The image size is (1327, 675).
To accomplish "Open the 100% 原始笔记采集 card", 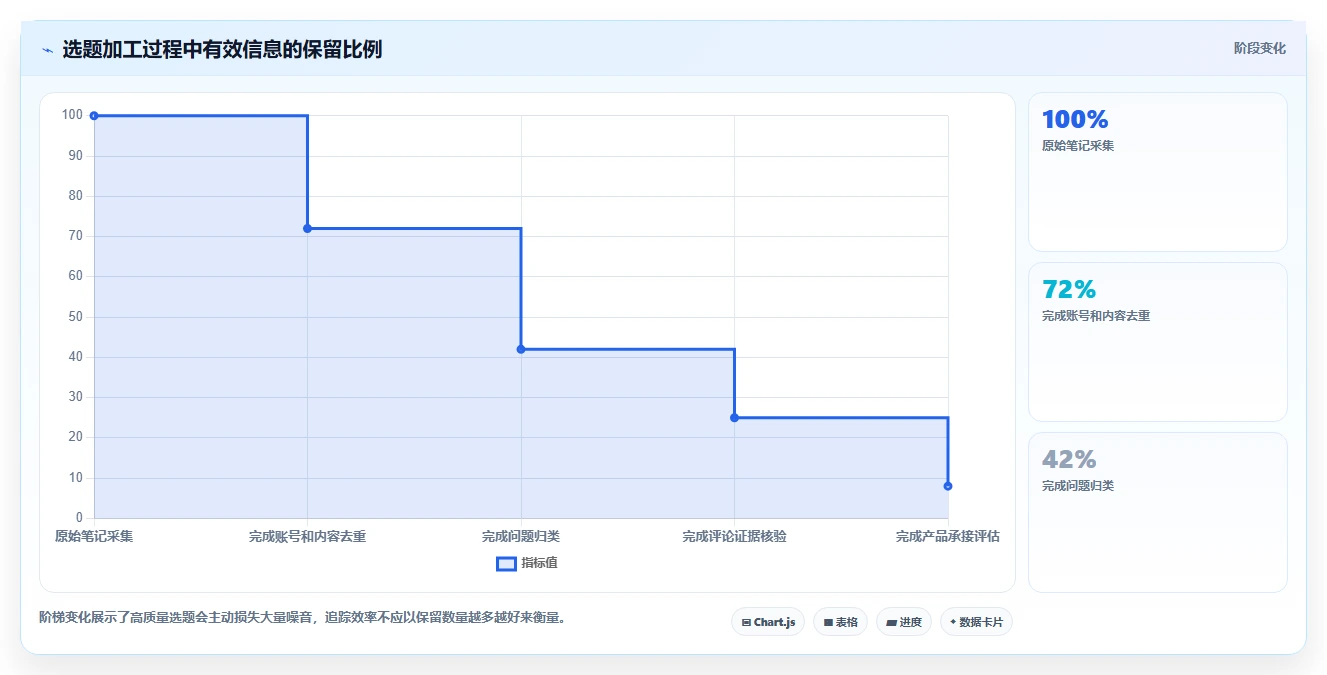I will tap(1157, 172).
